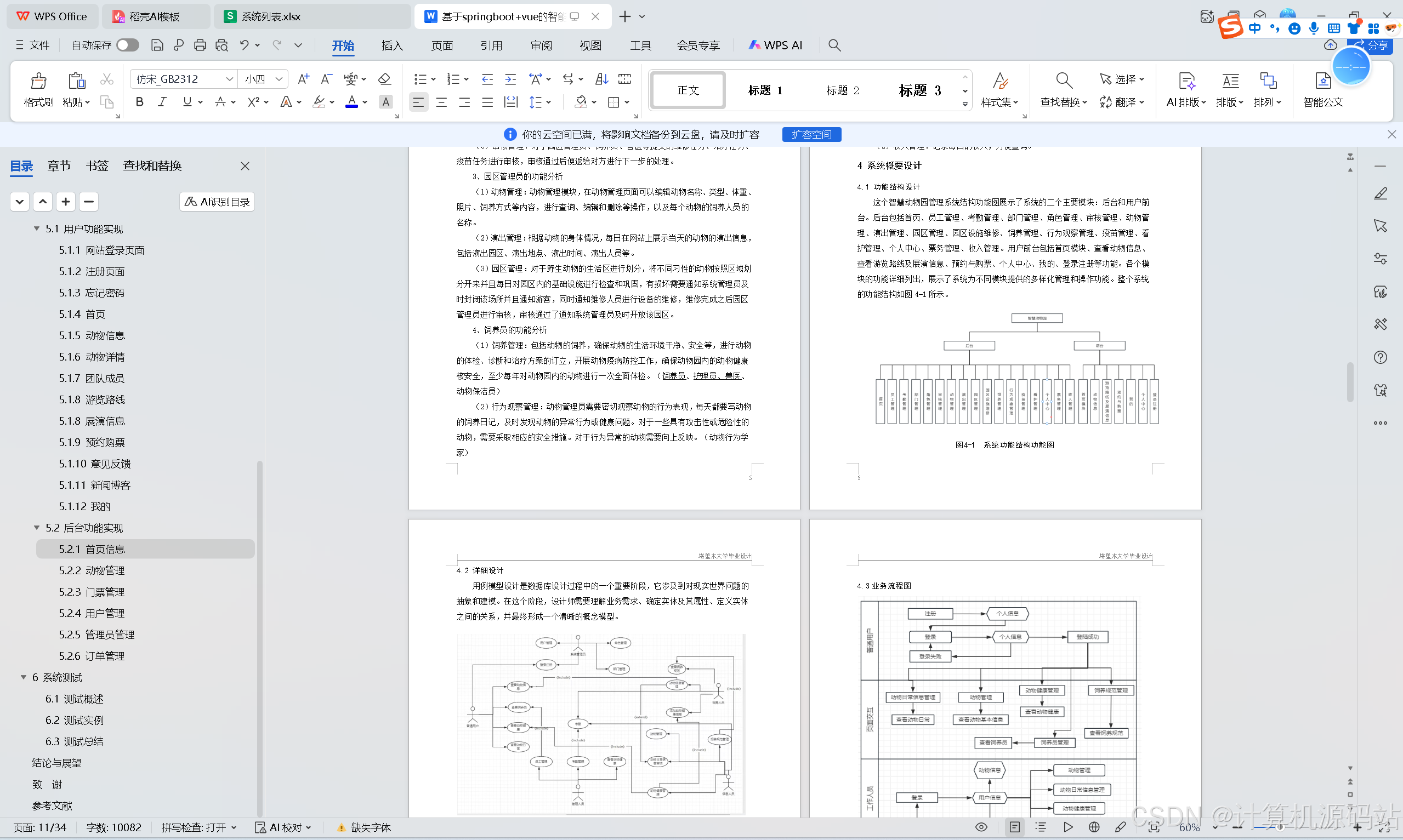Center align the paragraph
The height and width of the screenshot is (840, 1403).
point(441,102)
